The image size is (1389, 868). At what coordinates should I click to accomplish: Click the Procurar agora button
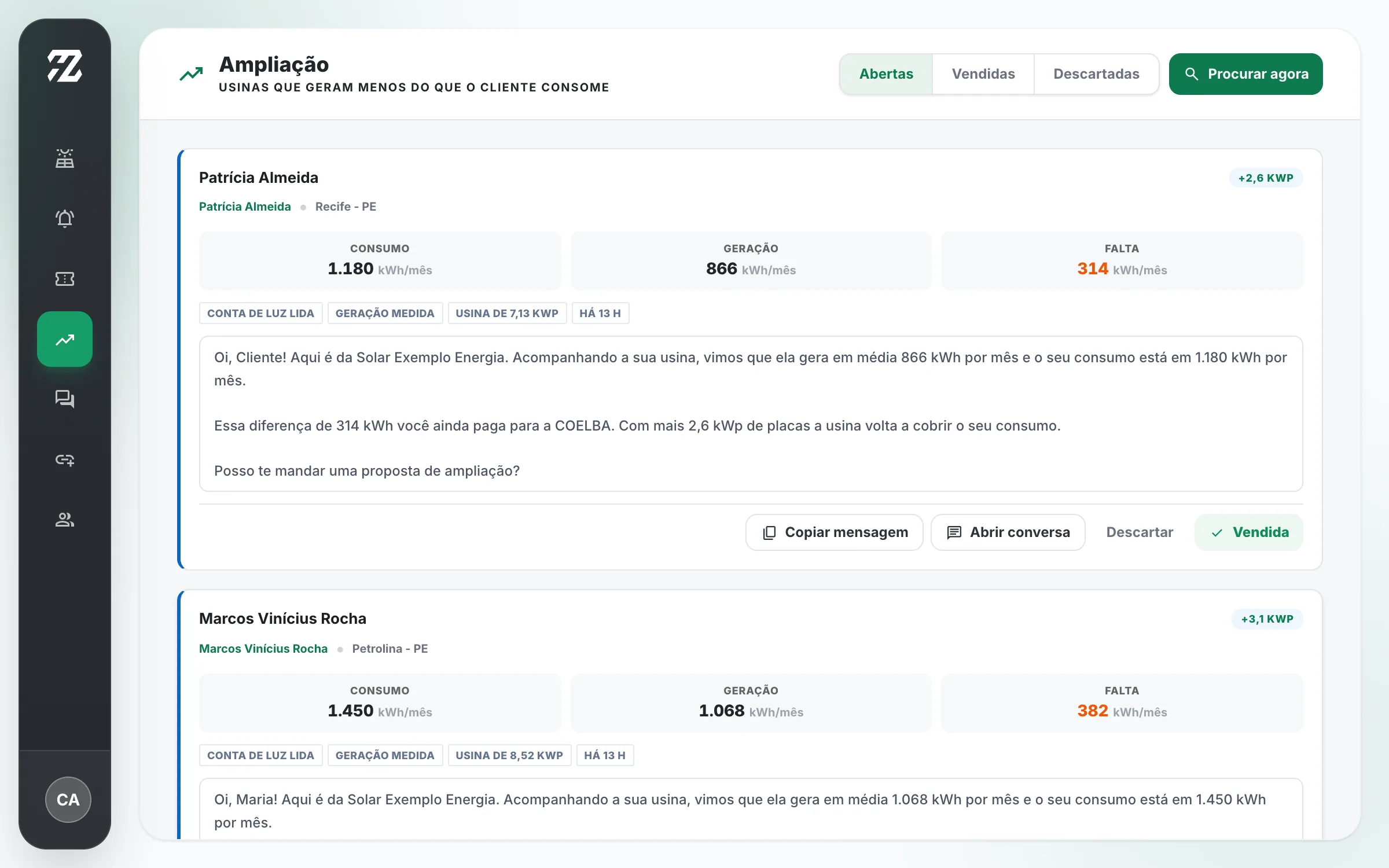pos(1246,74)
